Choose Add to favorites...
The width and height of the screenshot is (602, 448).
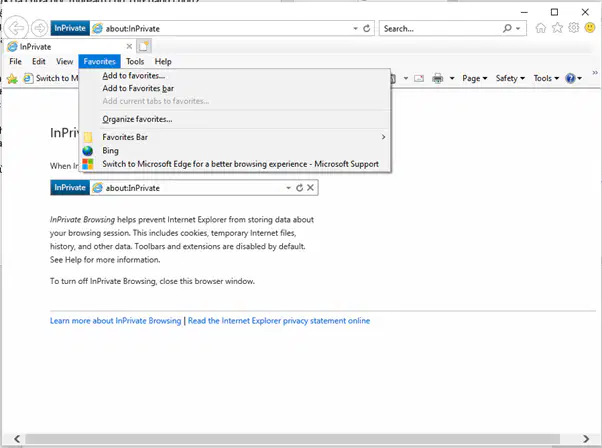[134, 76]
